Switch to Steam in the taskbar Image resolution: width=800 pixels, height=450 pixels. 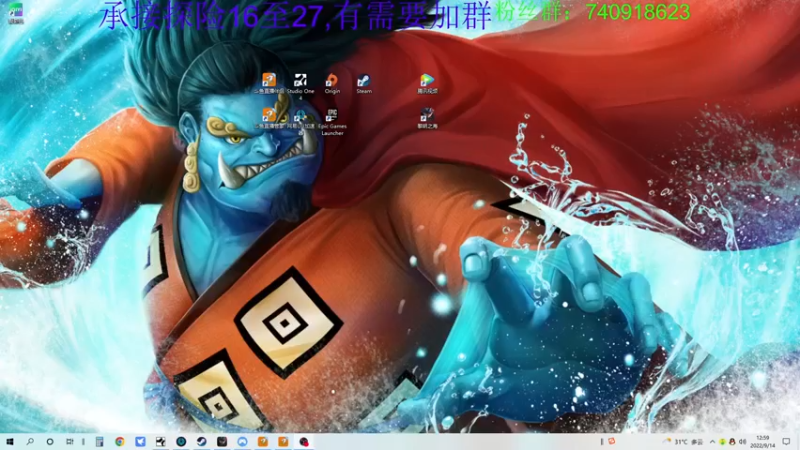tap(202, 441)
